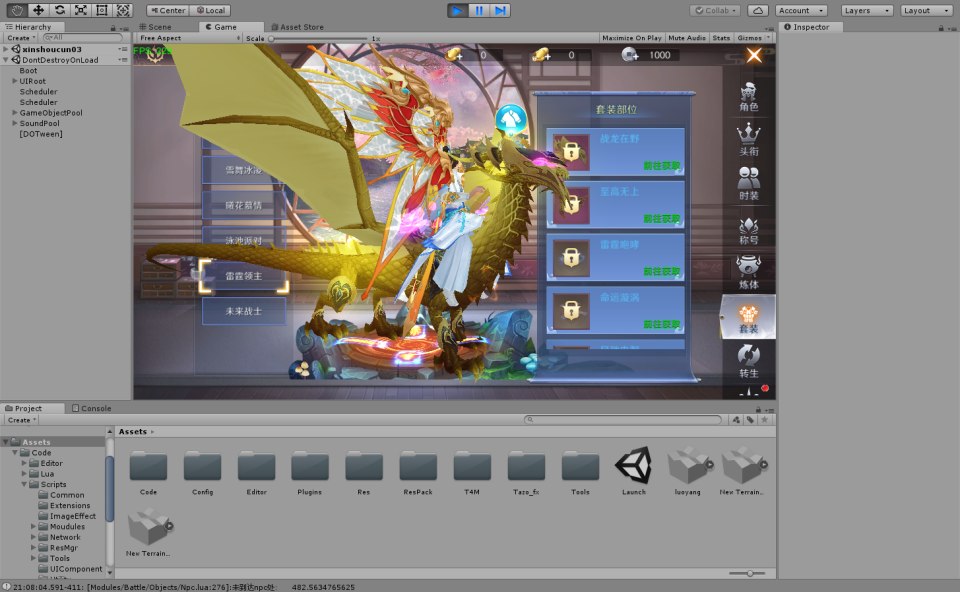This screenshot has width=960, height=592.
Task: Select the combined Transform tool
Action: pos(123,10)
